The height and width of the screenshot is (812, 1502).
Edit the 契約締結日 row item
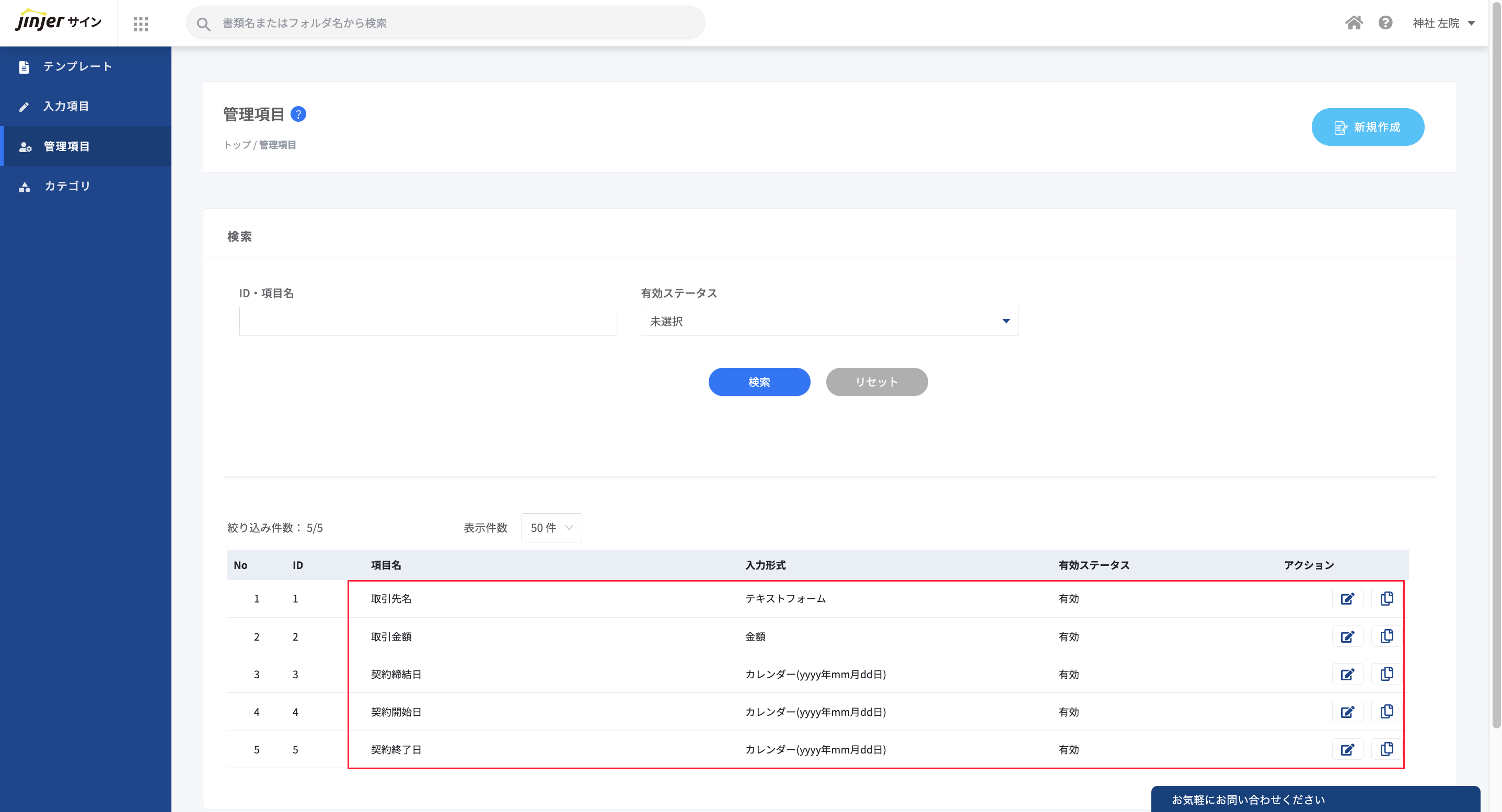(1347, 675)
